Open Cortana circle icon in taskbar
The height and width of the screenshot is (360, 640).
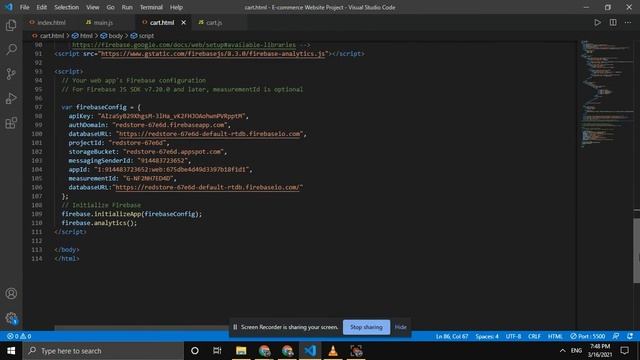pos(195,351)
